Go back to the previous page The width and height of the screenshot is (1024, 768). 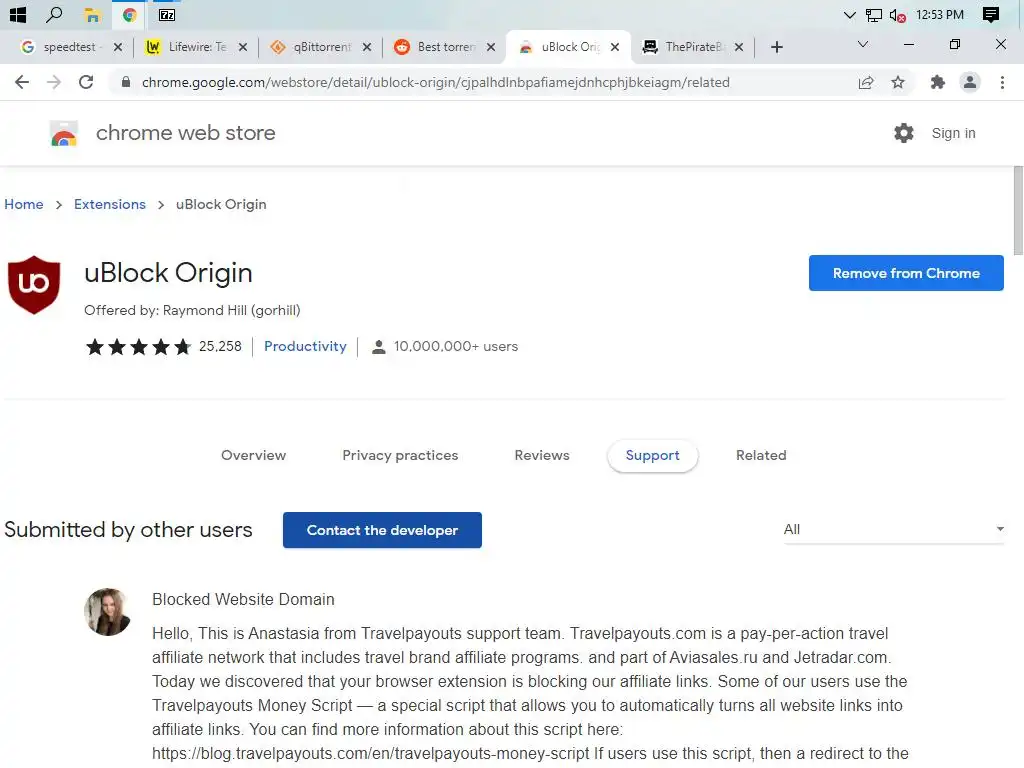(22, 82)
